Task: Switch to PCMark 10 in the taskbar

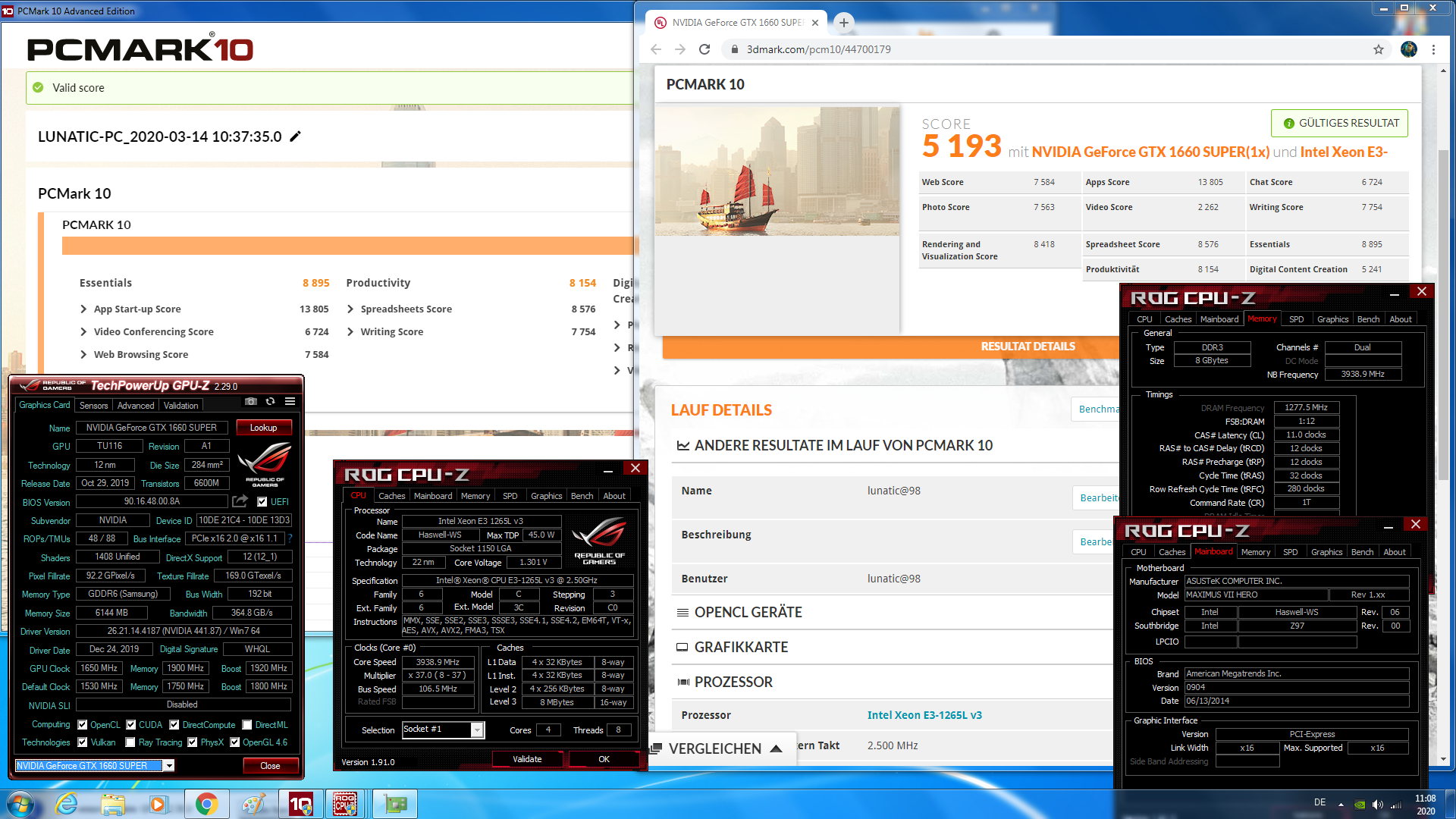Action: coord(300,804)
